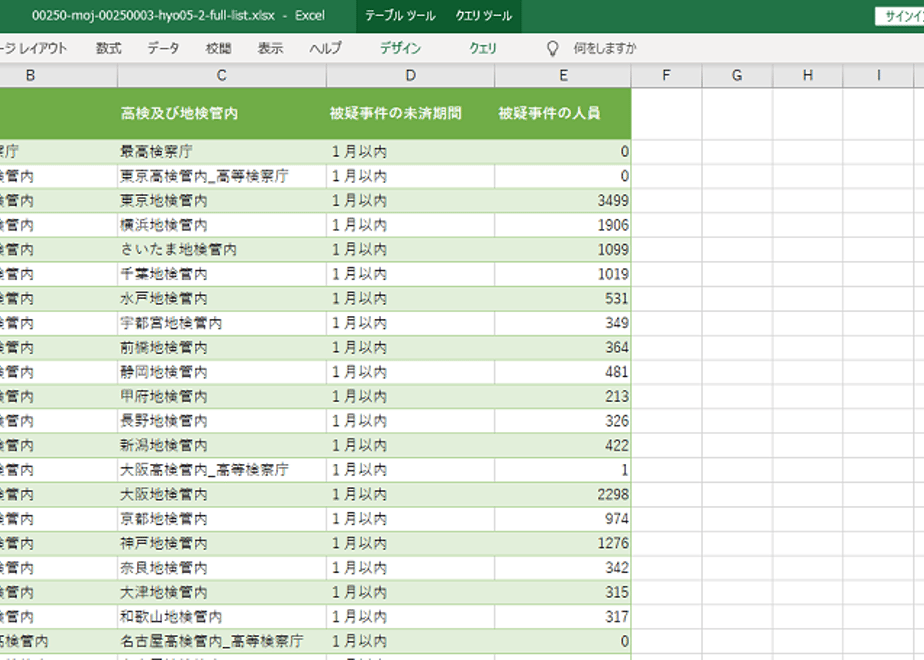The image size is (924, 660).
Task: Open the テーブル ツール contextual group label
Action: pos(400,16)
